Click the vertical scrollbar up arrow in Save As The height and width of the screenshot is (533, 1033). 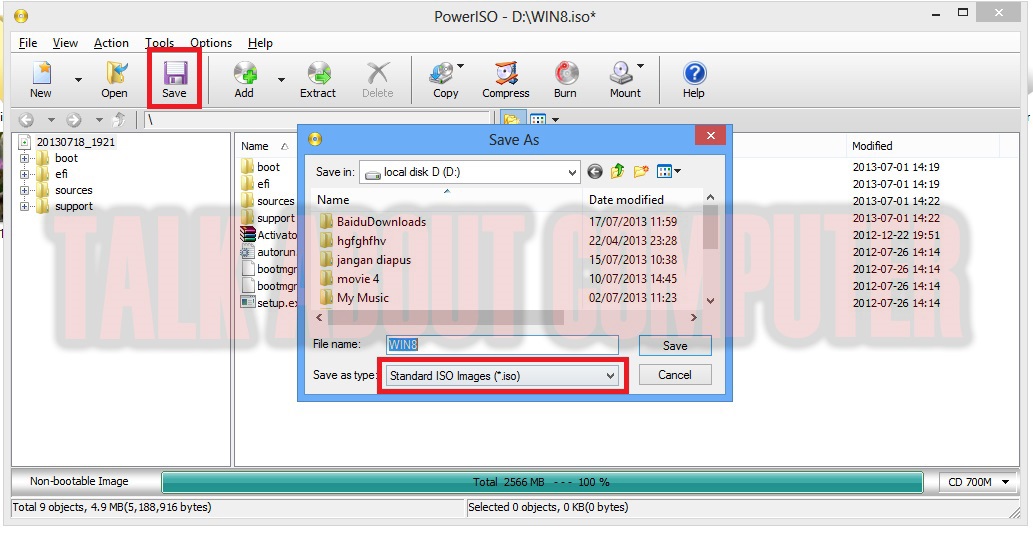click(710, 197)
